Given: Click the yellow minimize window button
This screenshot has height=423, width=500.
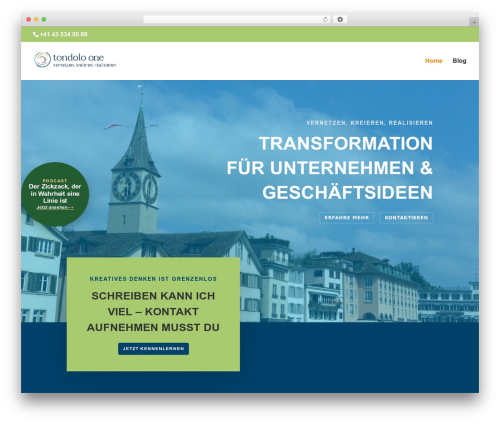Looking at the screenshot, I should pos(36,20).
